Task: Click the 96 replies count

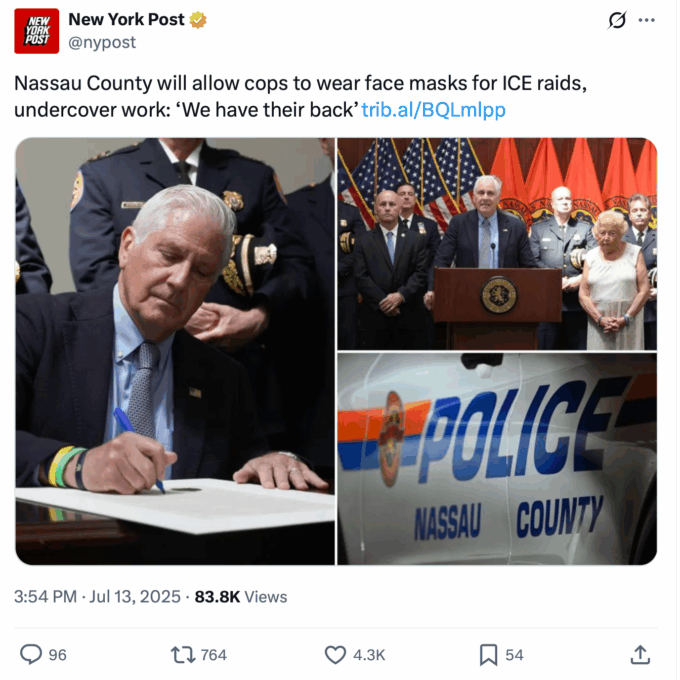Action: coord(57,655)
